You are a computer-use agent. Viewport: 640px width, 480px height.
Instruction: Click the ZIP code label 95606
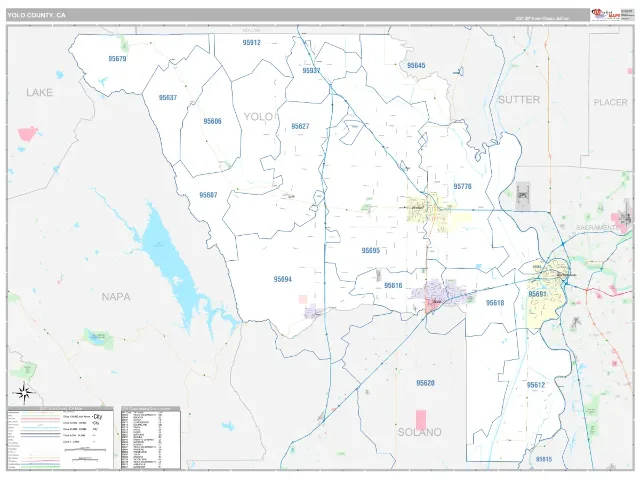point(212,121)
